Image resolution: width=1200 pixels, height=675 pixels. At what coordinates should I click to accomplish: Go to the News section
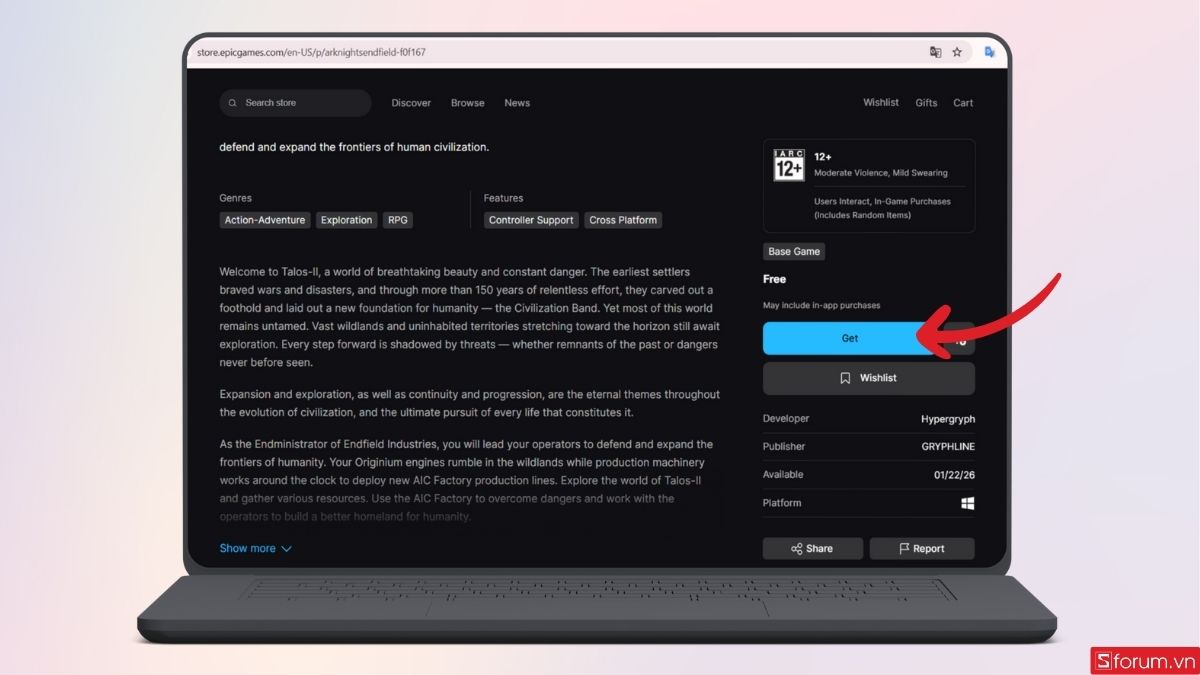[x=517, y=103]
